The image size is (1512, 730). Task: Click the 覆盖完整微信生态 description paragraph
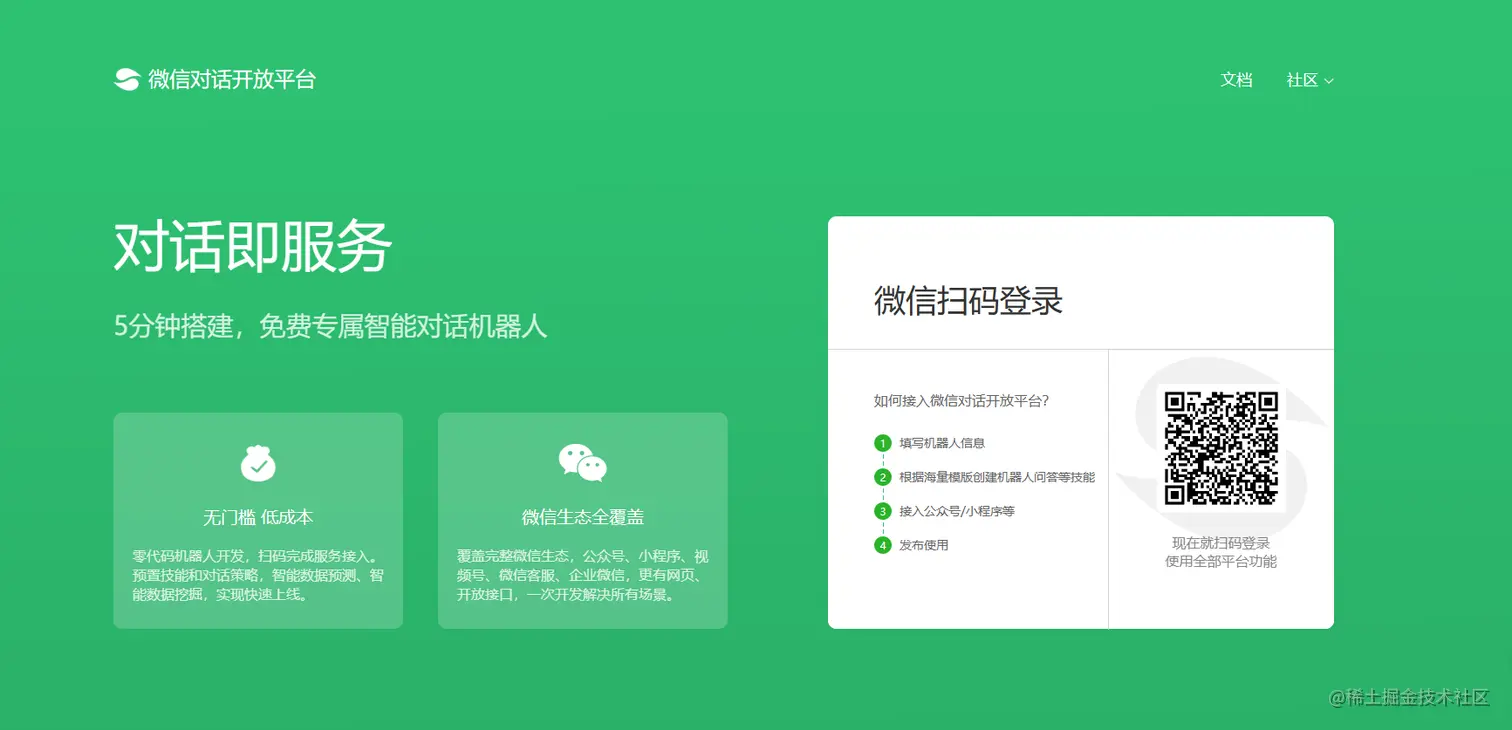[583, 575]
